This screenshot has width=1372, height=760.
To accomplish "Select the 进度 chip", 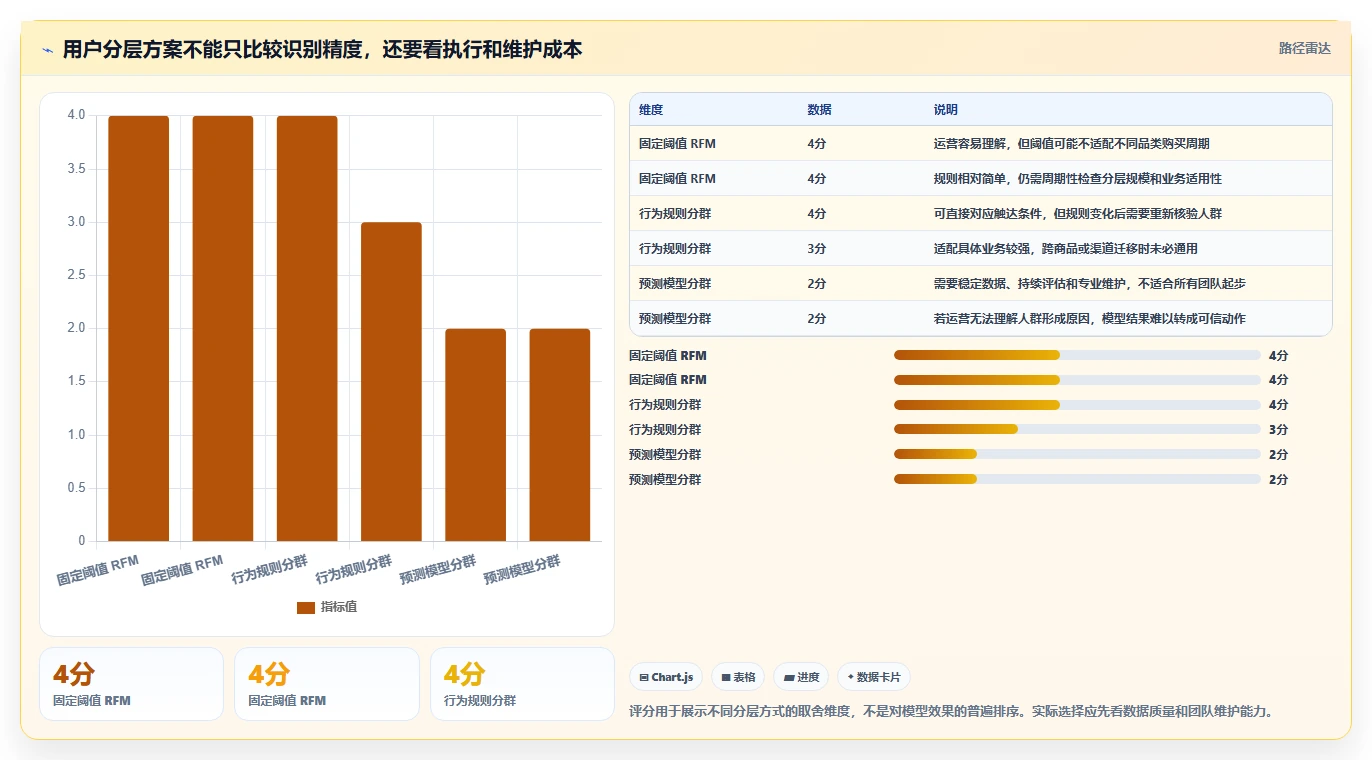I will (801, 677).
